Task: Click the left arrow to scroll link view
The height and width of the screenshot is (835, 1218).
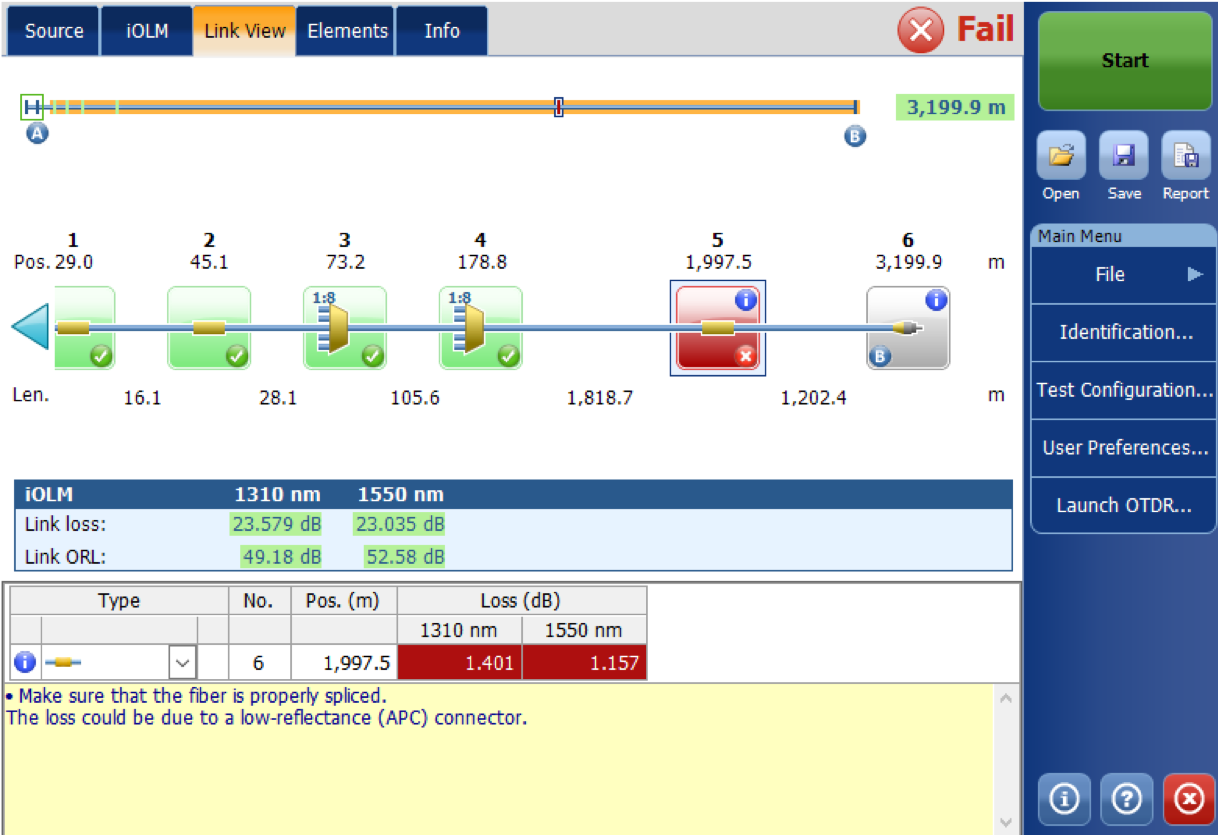Action: 30,329
